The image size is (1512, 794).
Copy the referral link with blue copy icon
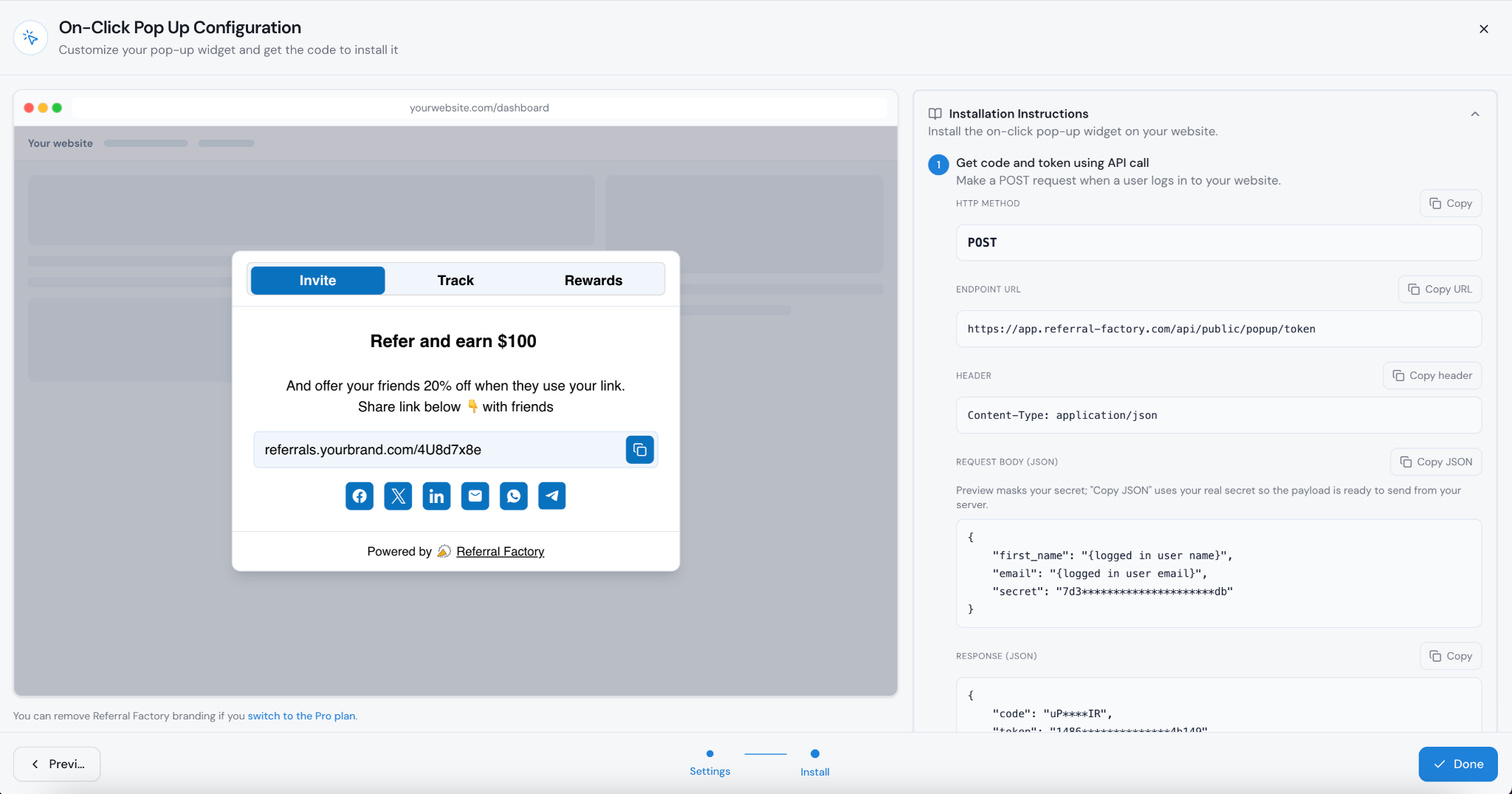pos(639,450)
